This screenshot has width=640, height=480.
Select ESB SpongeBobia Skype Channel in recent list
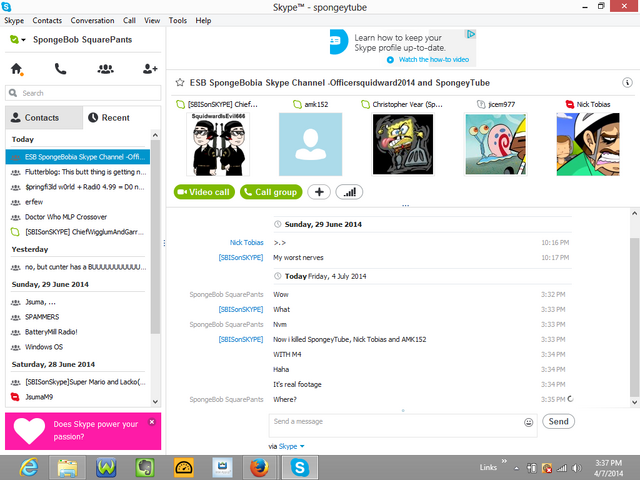(78, 157)
